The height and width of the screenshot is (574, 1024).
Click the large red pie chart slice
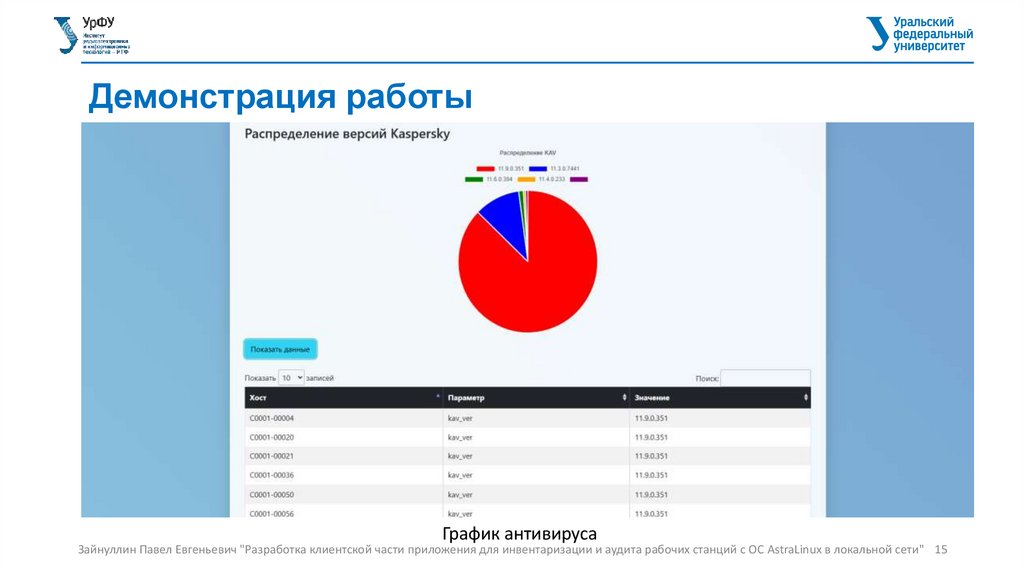tap(539, 281)
